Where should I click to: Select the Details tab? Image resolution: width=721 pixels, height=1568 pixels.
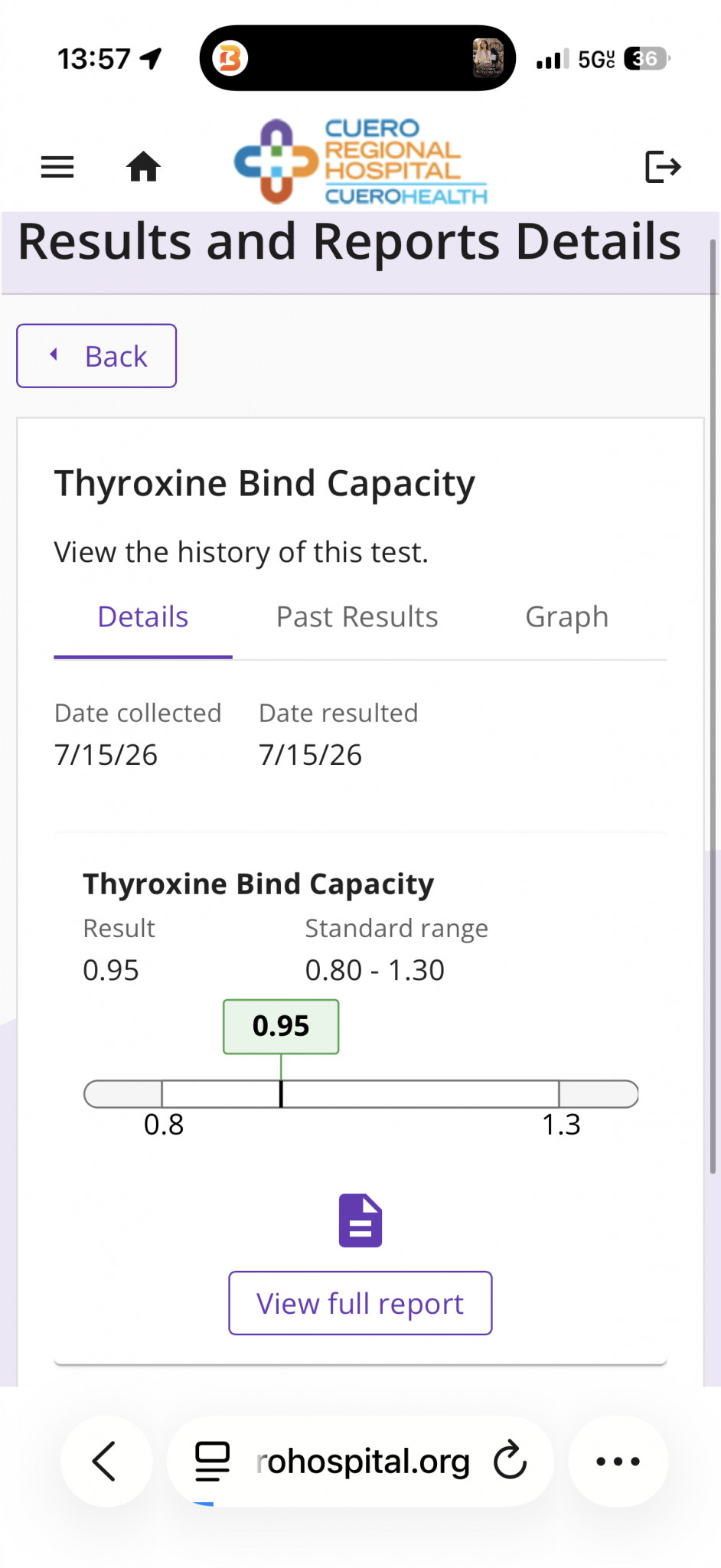coord(143,617)
